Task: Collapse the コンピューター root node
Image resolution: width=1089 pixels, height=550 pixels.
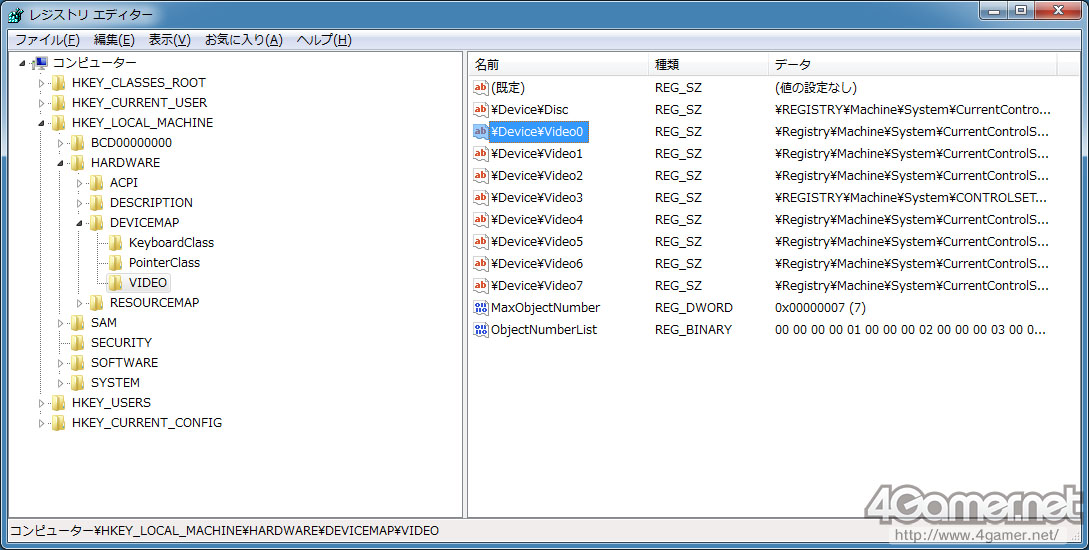Action: pyautogui.click(x=22, y=63)
